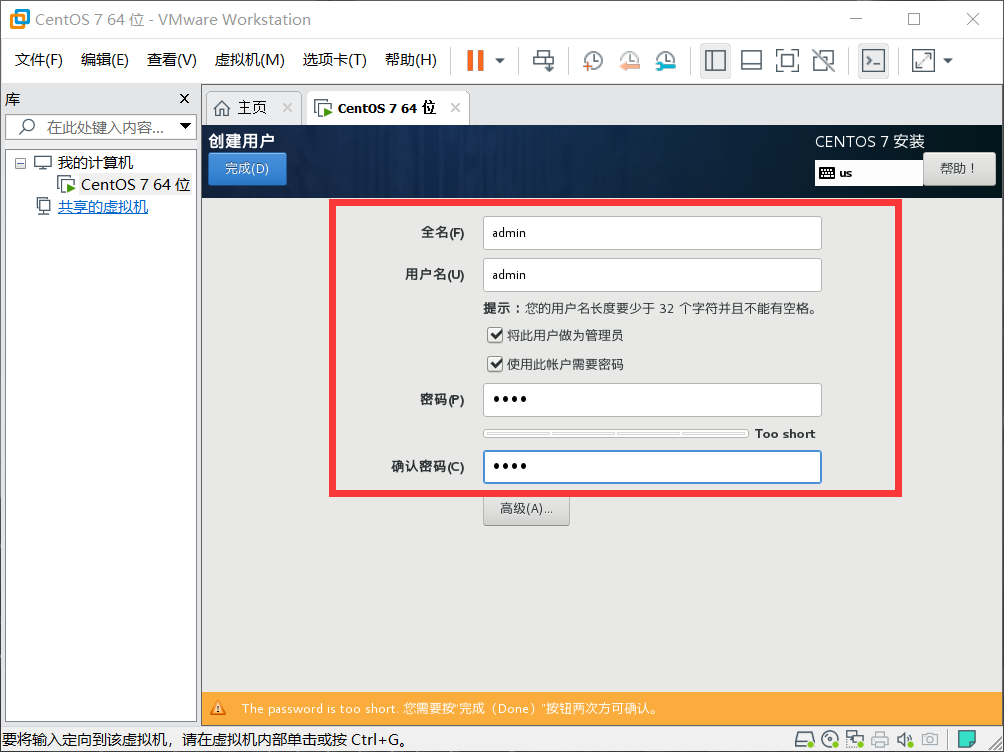Close the CentOS 7 64 位 tab
Viewport: 1004px width, 752px height.
pos(455,108)
